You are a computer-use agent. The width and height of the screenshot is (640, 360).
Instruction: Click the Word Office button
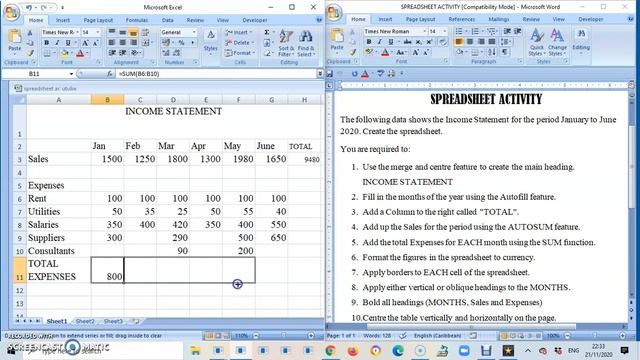(x=334, y=12)
